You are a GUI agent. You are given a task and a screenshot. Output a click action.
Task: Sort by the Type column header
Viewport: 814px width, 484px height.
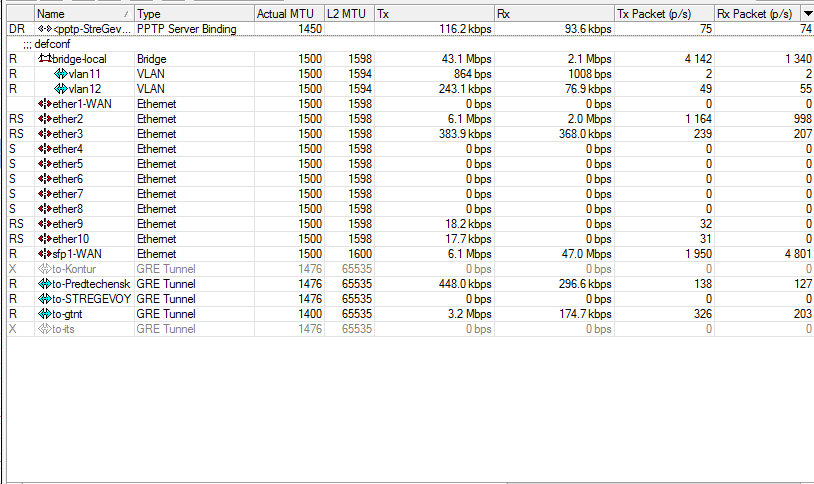point(194,14)
